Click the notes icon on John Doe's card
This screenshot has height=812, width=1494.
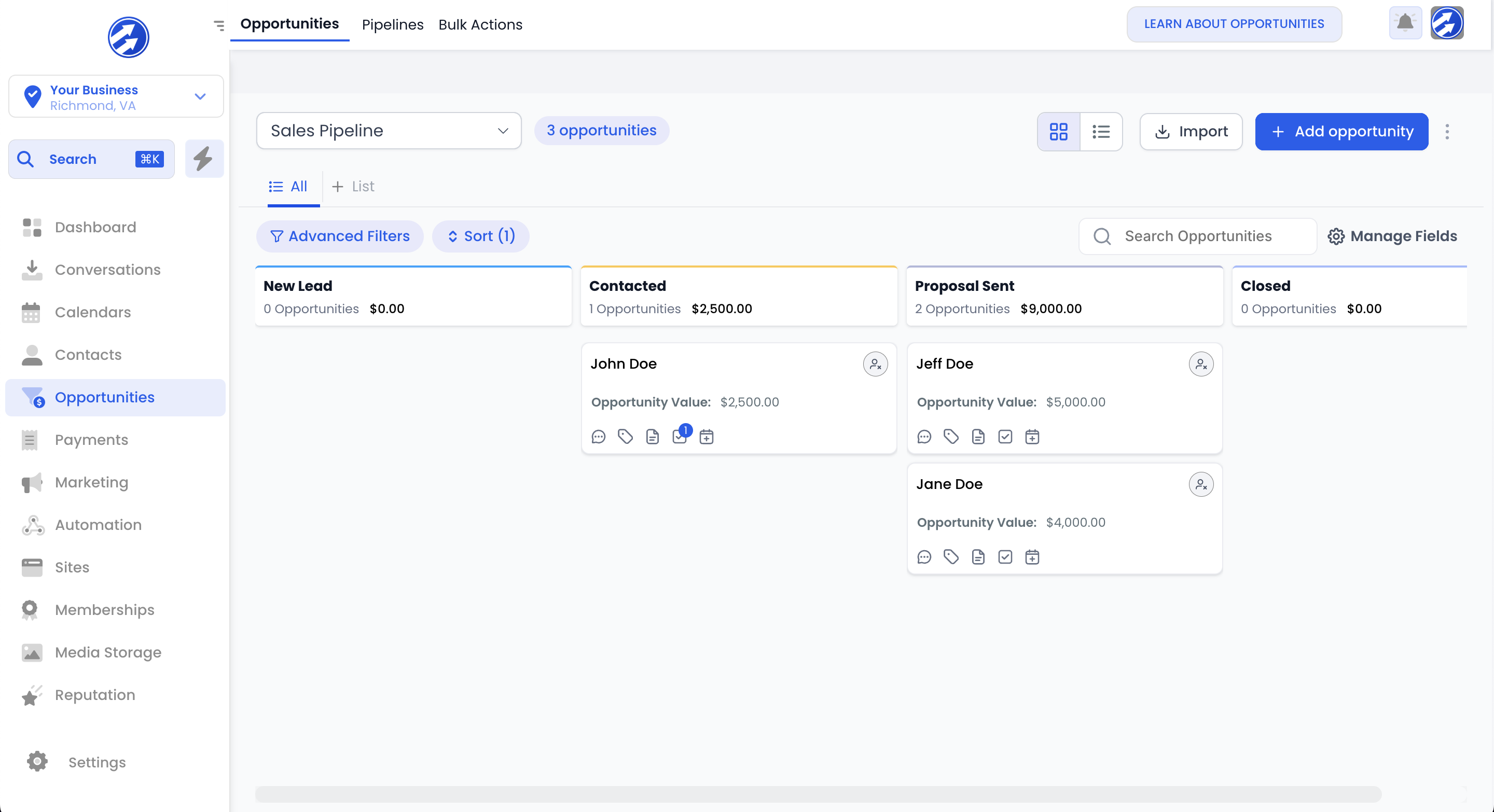653,437
